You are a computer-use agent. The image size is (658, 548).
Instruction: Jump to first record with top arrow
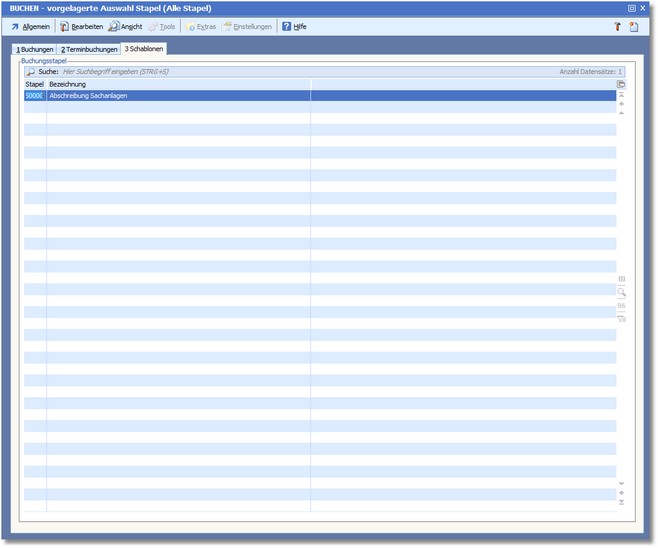[621, 95]
